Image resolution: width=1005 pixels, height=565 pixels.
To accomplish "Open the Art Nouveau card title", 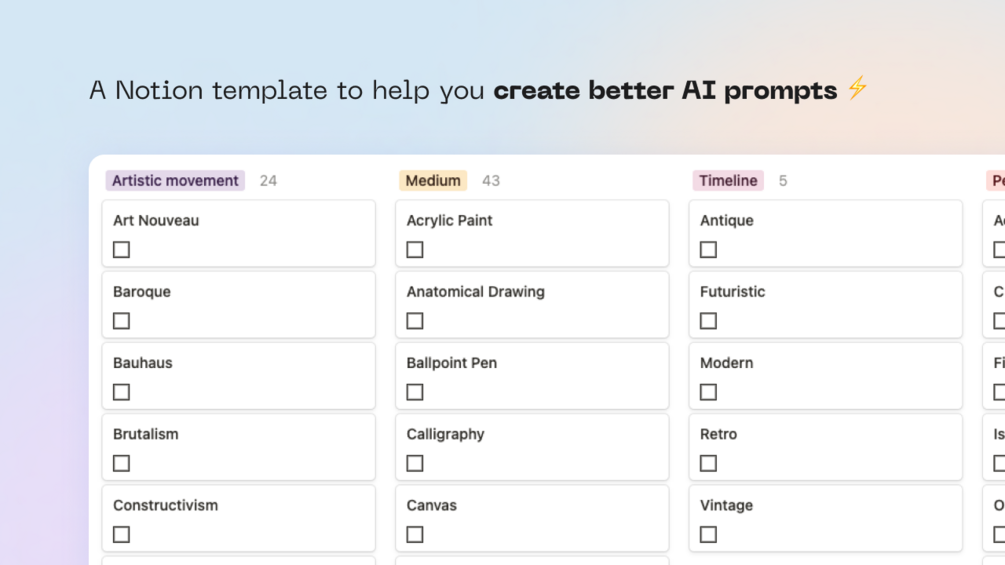I will point(156,221).
